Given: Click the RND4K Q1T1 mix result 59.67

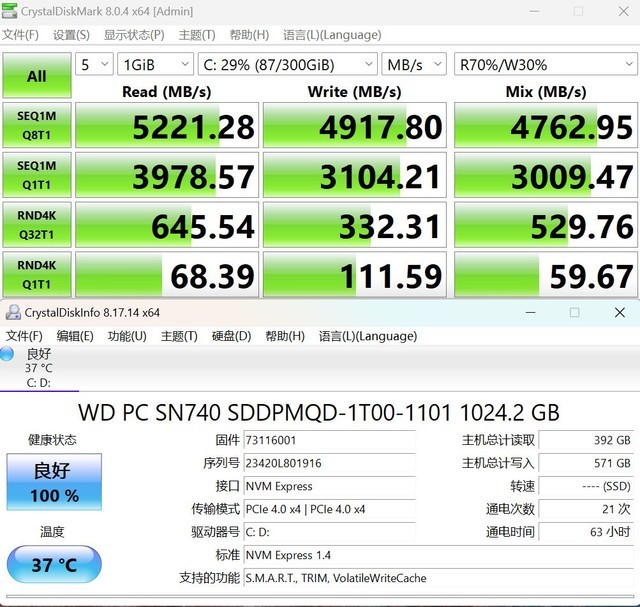Looking at the screenshot, I should [x=546, y=274].
